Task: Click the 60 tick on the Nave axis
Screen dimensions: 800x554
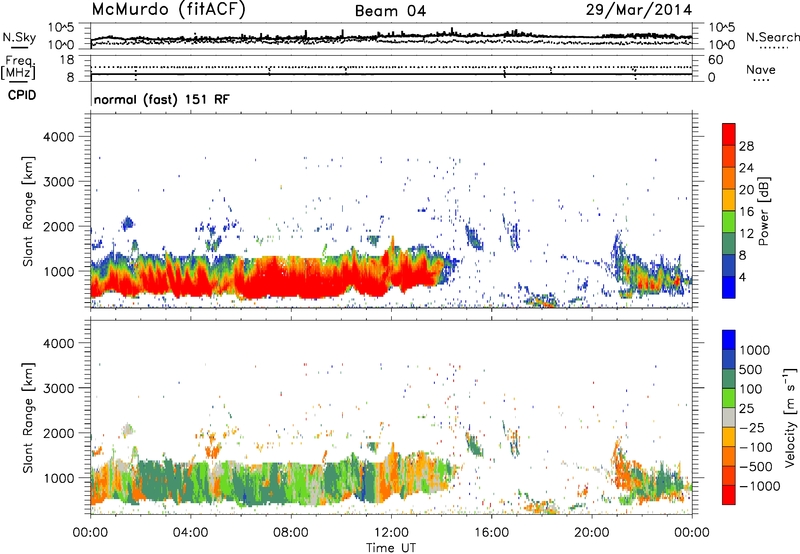Action: [x=715, y=60]
